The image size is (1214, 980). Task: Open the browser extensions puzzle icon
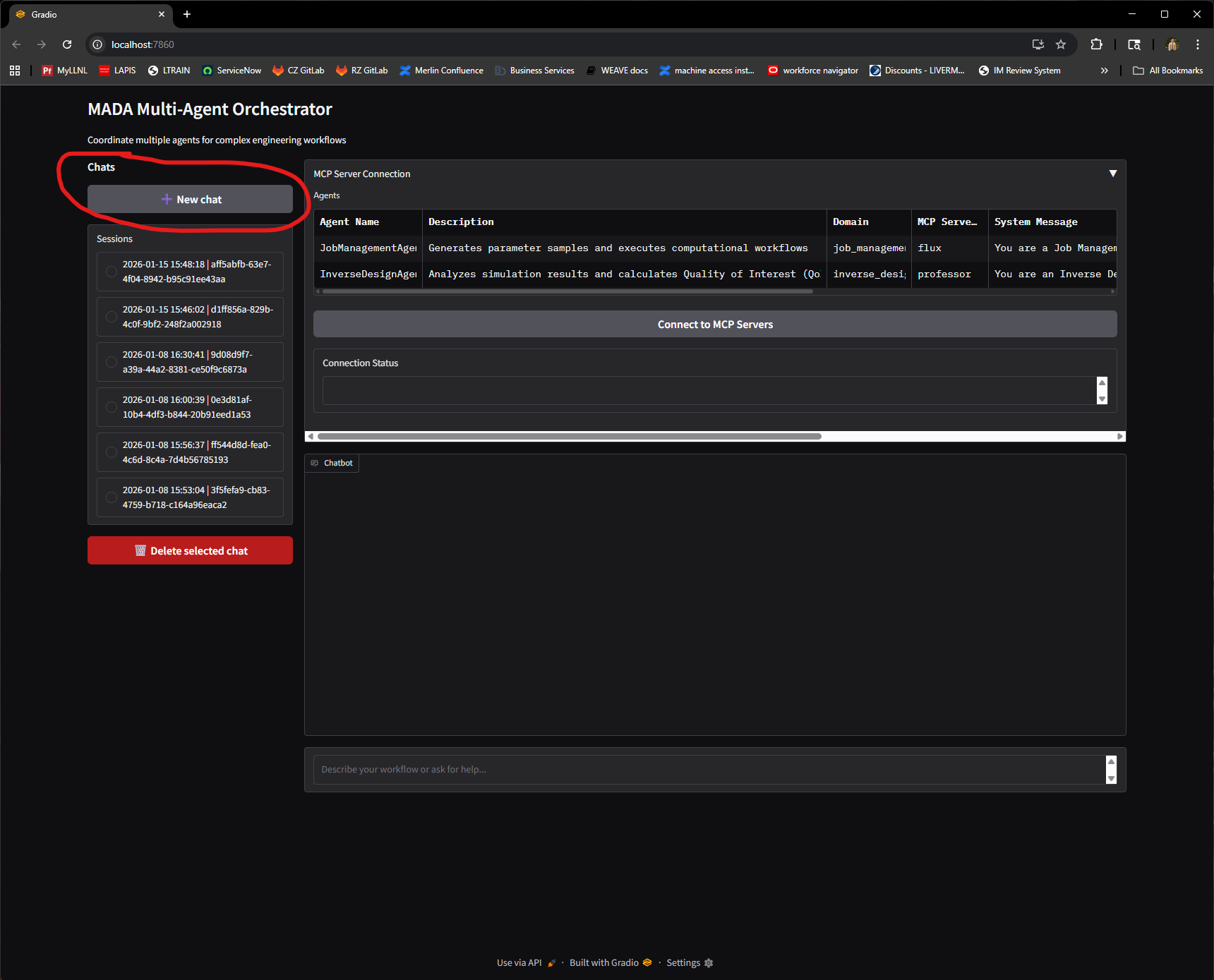click(1096, 44)
